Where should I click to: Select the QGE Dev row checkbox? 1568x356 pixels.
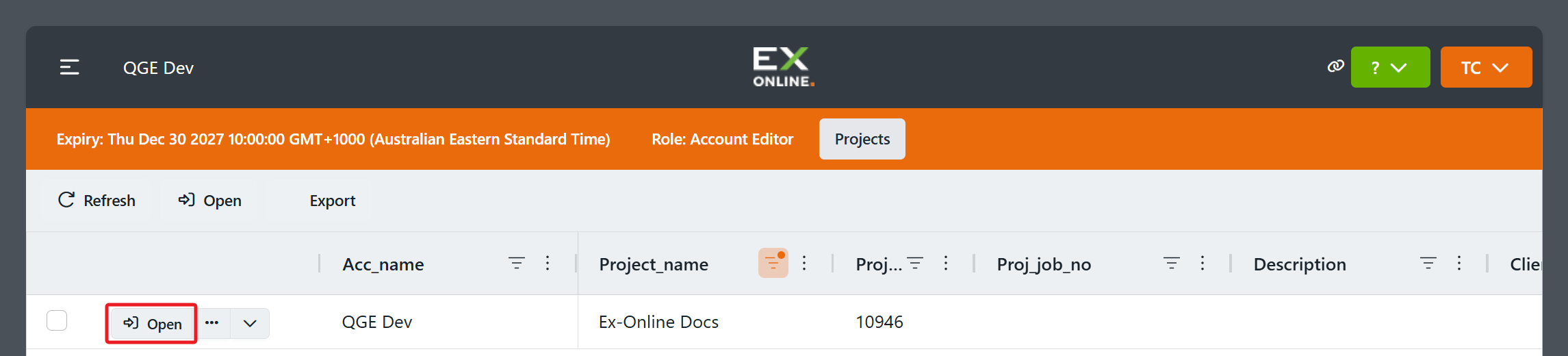pyautogui.click(x=57, y=320)
